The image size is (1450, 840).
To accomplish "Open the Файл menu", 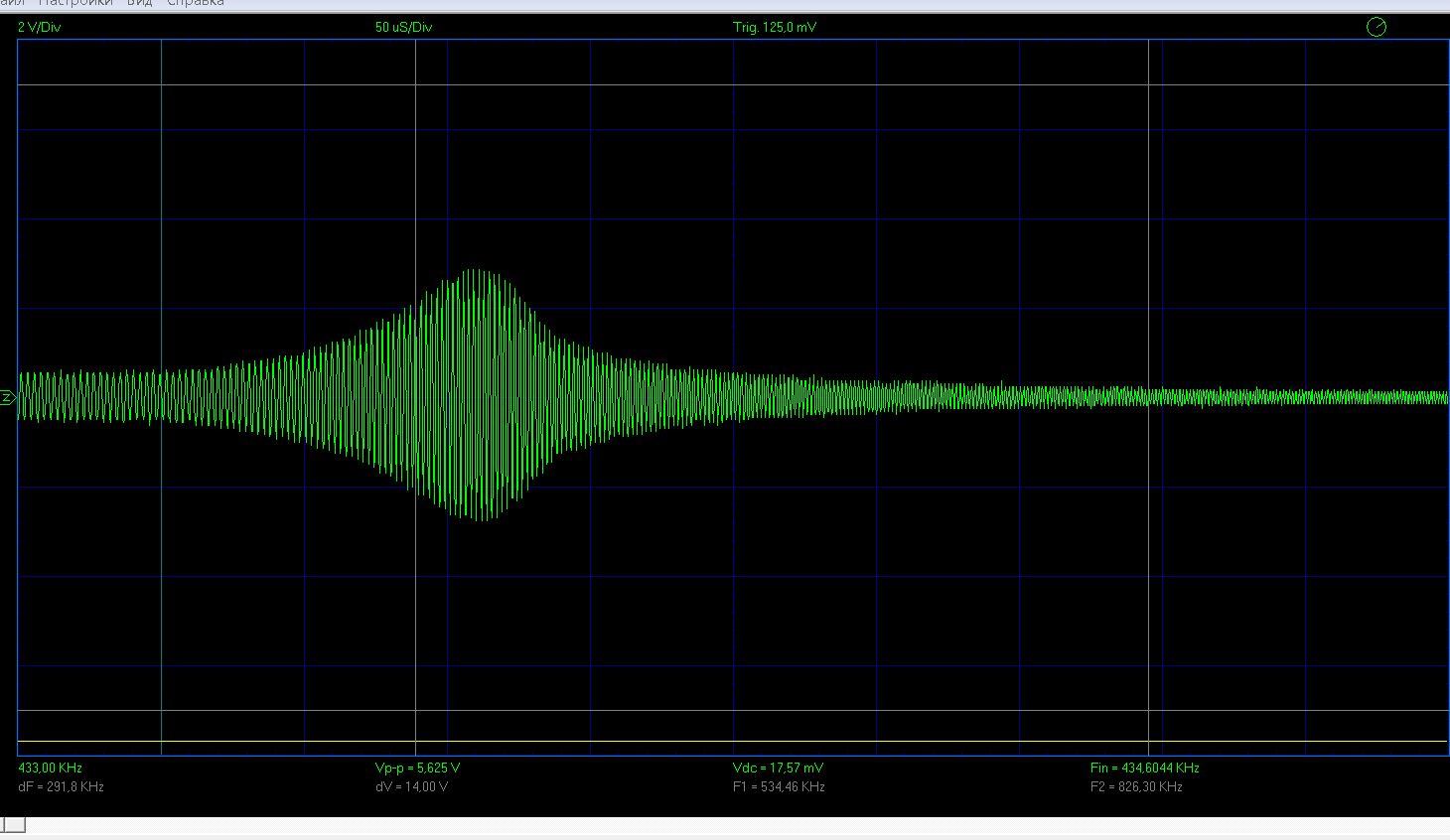I will (x=11, y=3).
